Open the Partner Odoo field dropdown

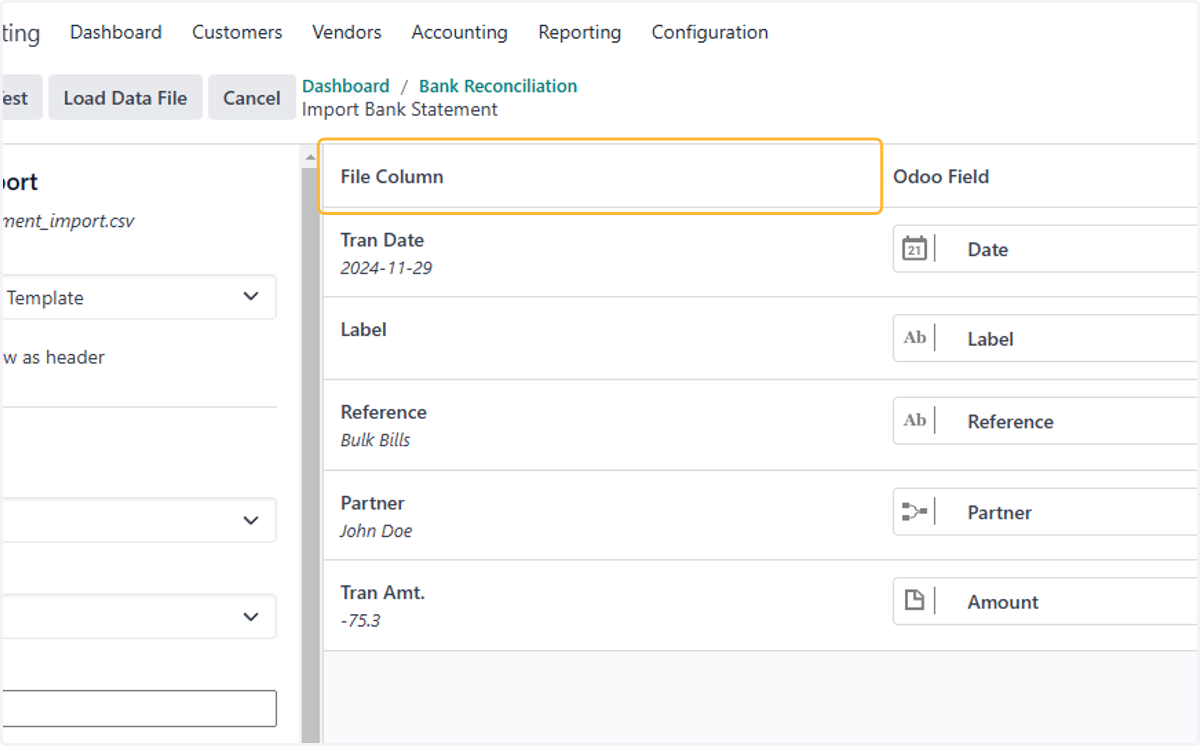(1046, 512)
